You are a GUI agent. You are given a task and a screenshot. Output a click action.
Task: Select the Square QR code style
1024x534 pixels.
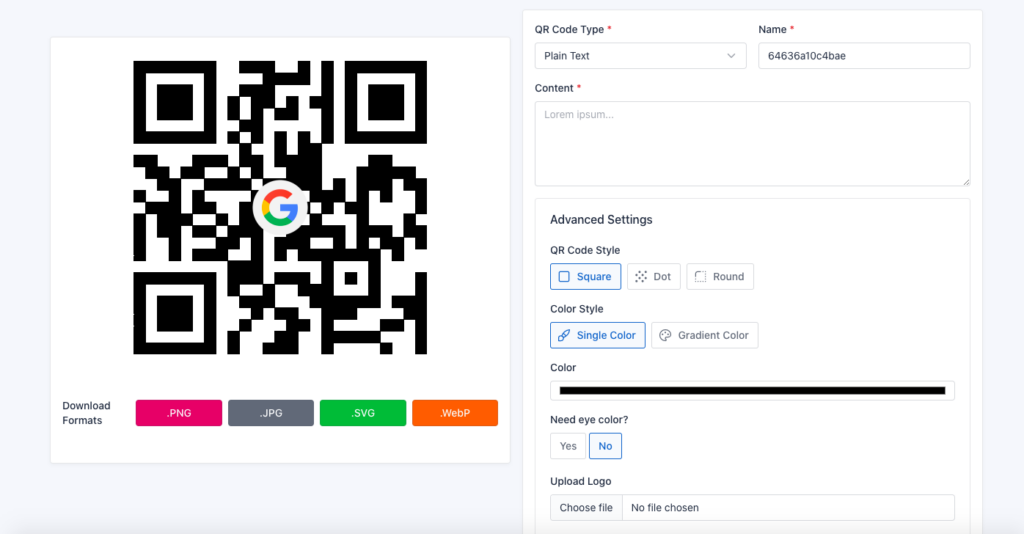pos(585,276)
